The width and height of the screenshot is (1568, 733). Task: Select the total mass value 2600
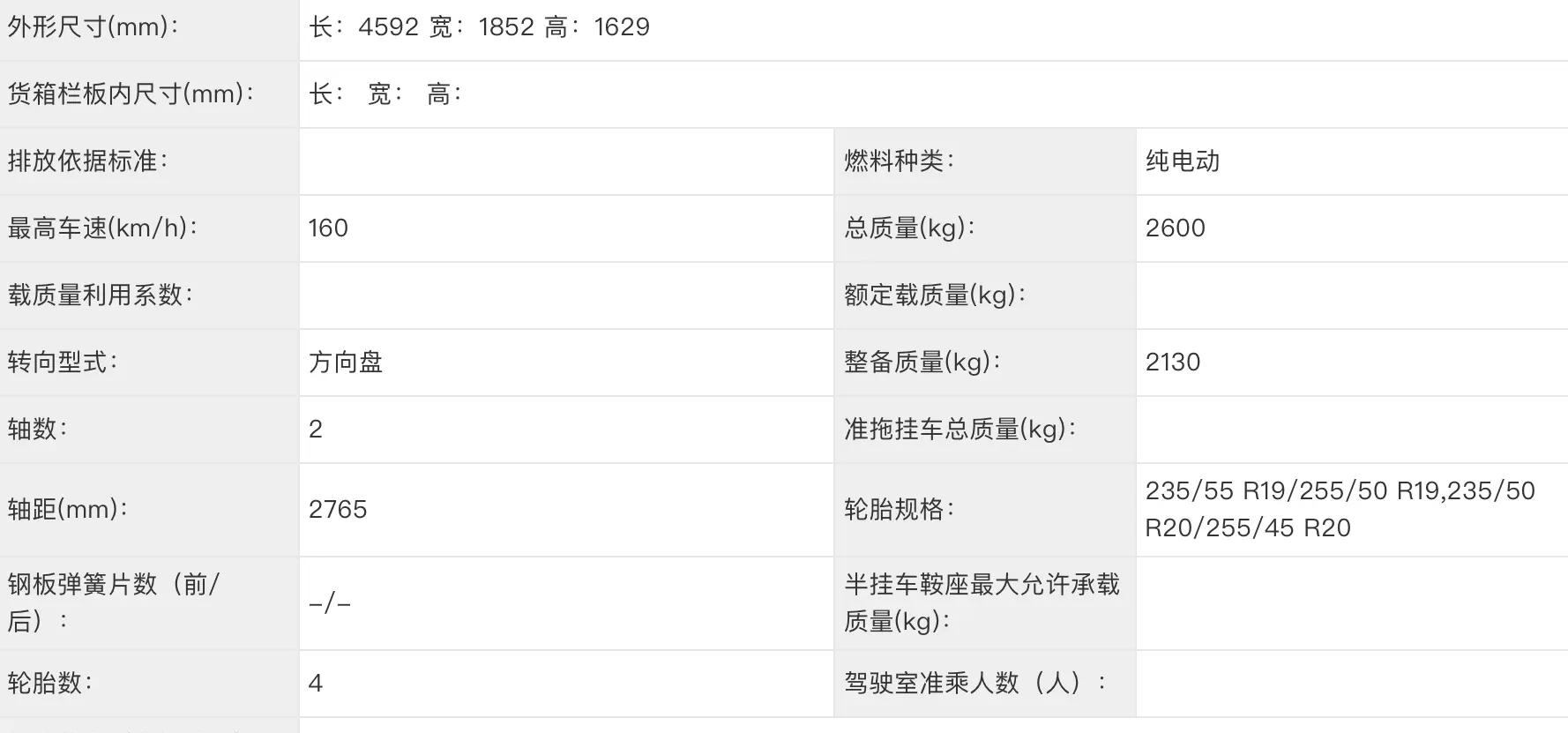pos(1175,228)
